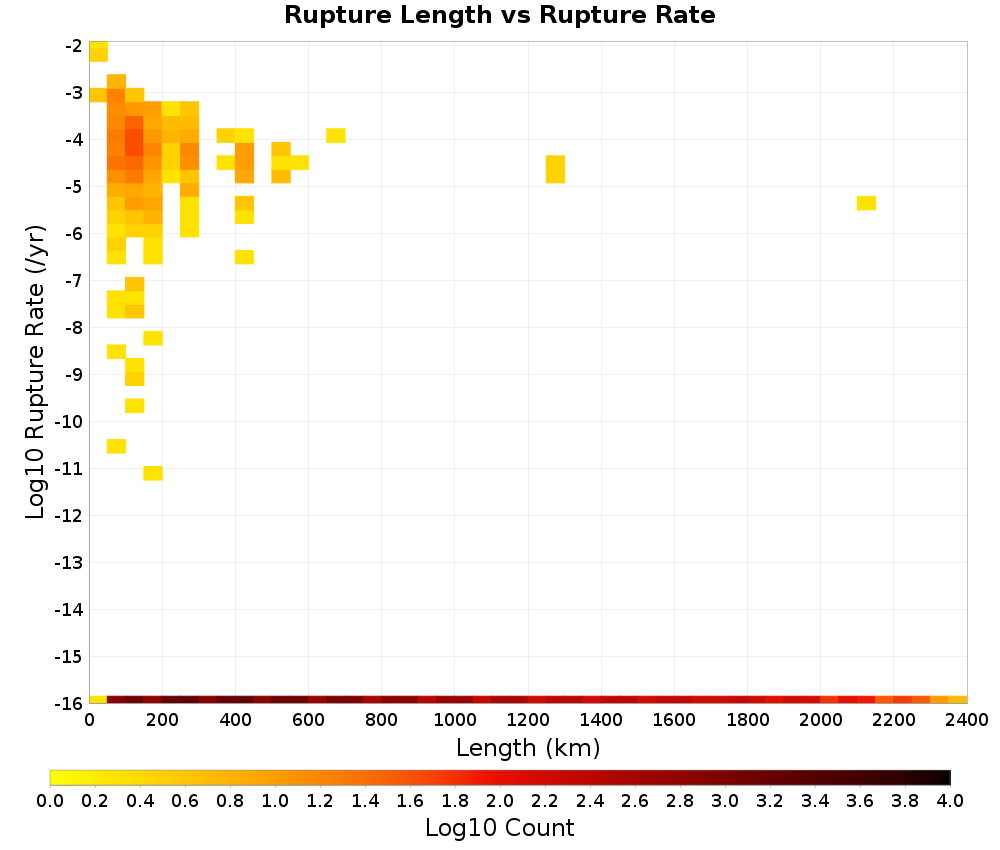The image size is (1000, 850).
Task: Click the '1800' x-axis tick label
Action: (x=747, y=720)
